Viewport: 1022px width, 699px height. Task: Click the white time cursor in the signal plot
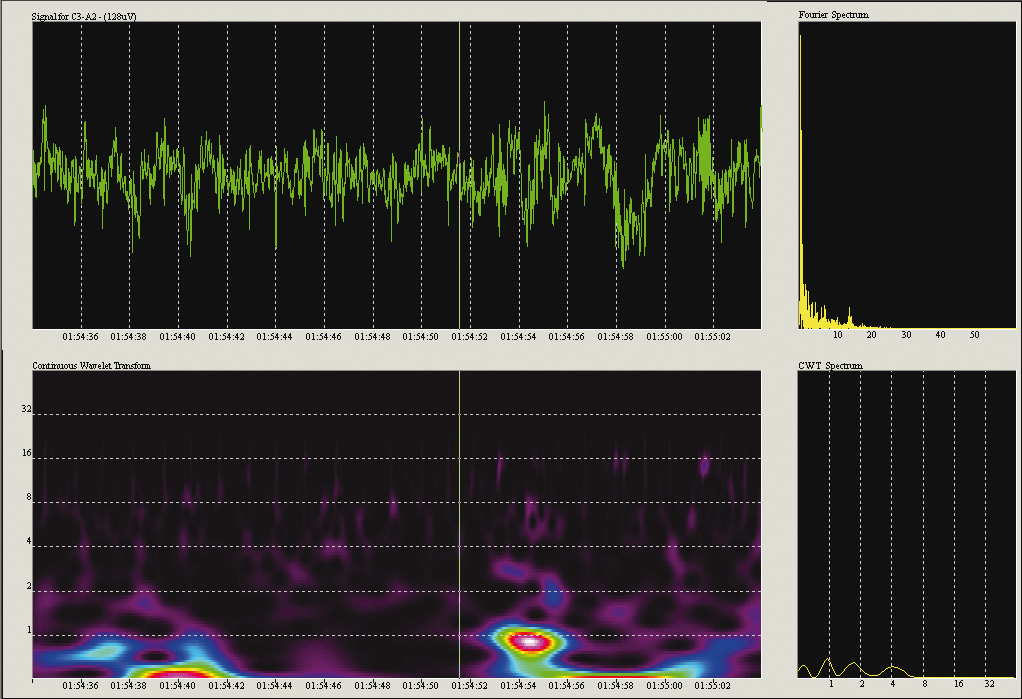click(x=459, y=175)
